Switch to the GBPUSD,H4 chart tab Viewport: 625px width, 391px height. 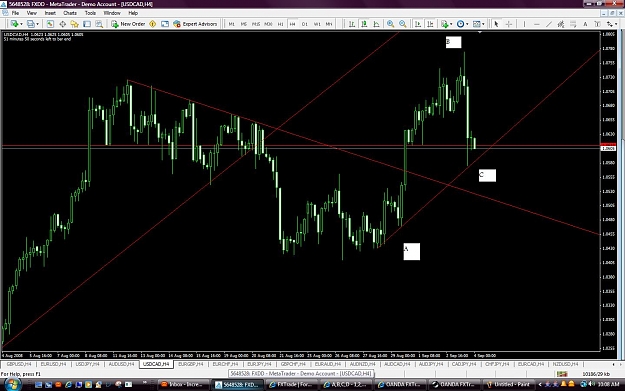(19, 364)
